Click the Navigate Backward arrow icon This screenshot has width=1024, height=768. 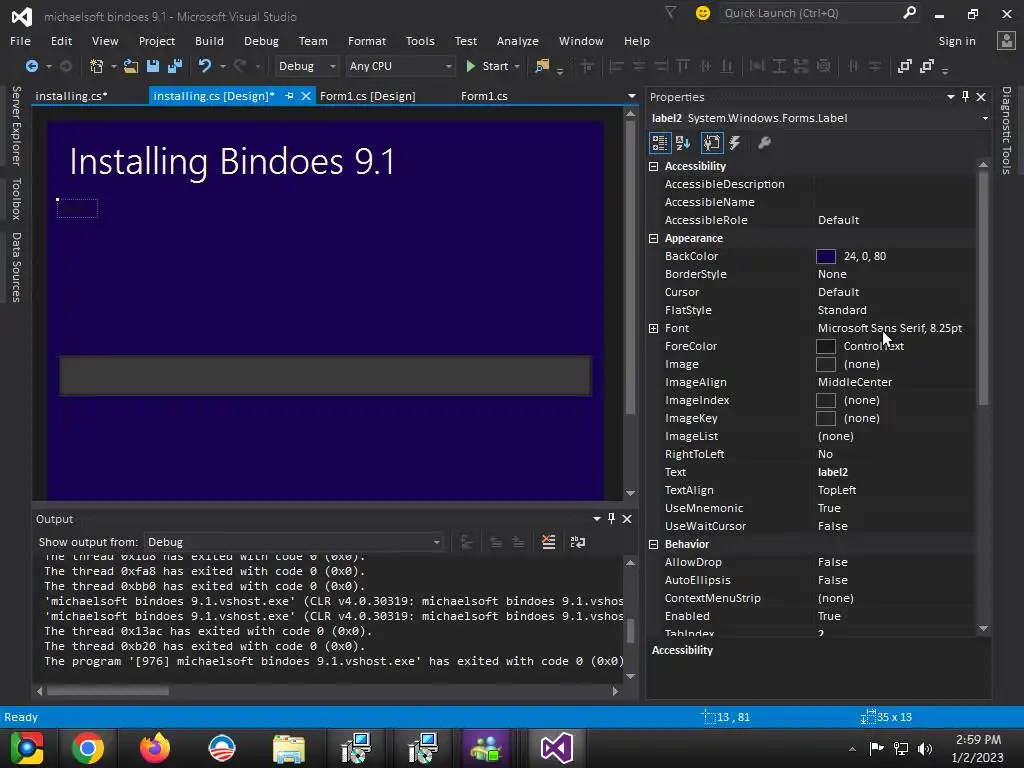pyautogui.click(x=31, y=66)
